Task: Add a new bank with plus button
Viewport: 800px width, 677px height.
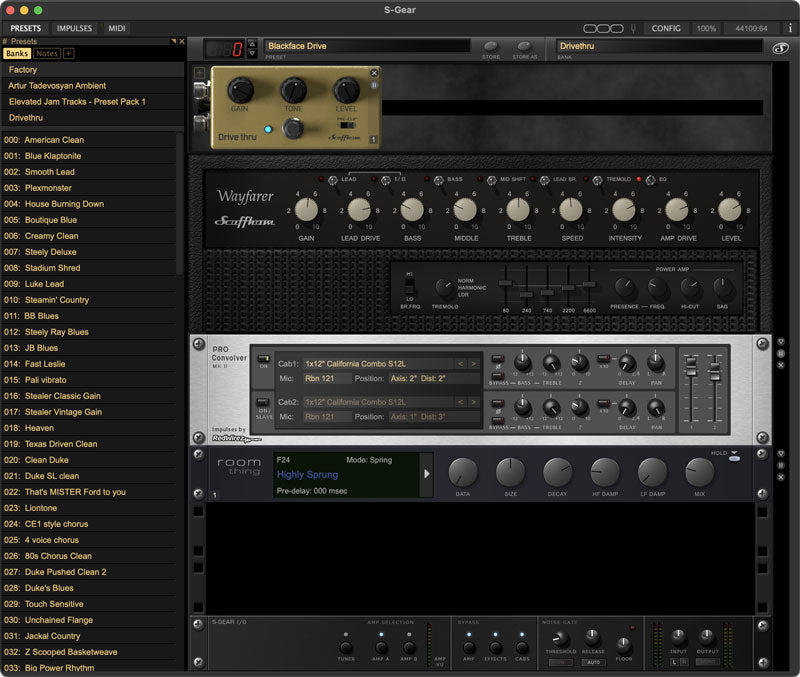Action: pyautogui.click(x=69, y=54)
